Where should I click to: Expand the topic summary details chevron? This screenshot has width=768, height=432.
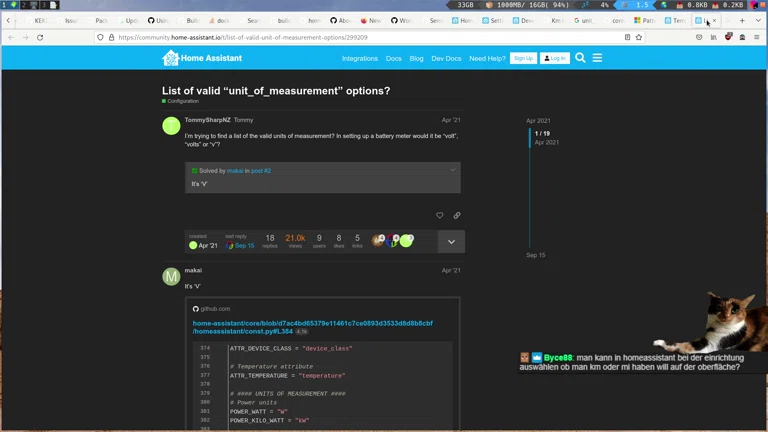point(451,241)
